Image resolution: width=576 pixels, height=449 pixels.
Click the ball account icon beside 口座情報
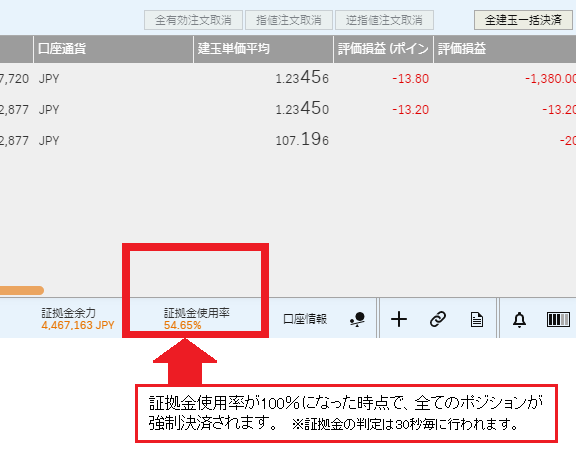click(357, 319)
